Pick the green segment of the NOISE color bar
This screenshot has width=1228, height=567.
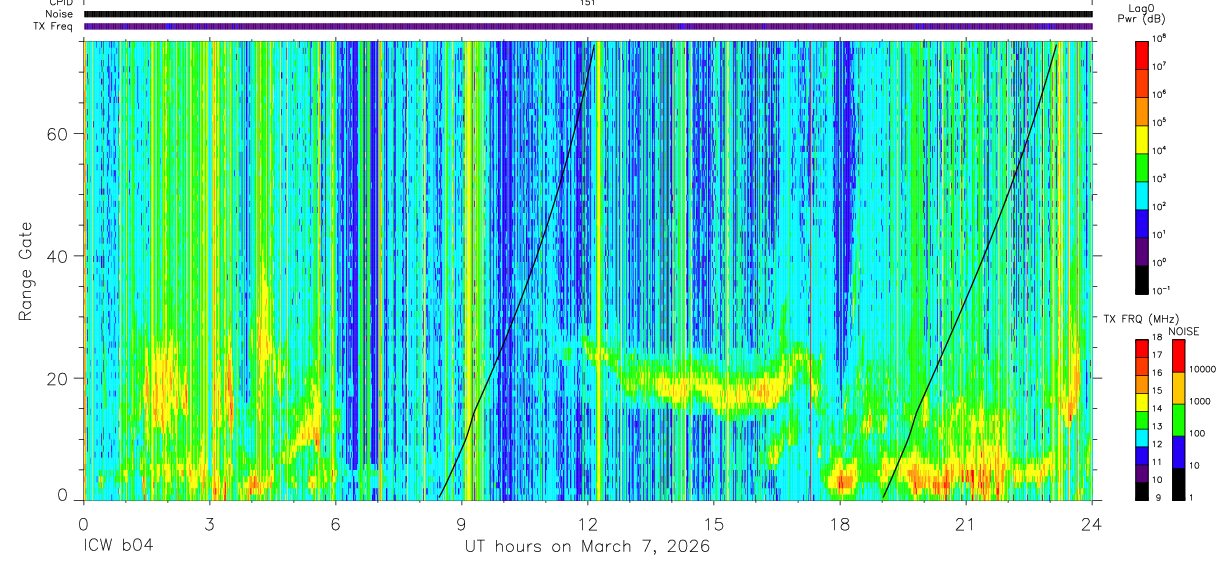coord(1178,419)
